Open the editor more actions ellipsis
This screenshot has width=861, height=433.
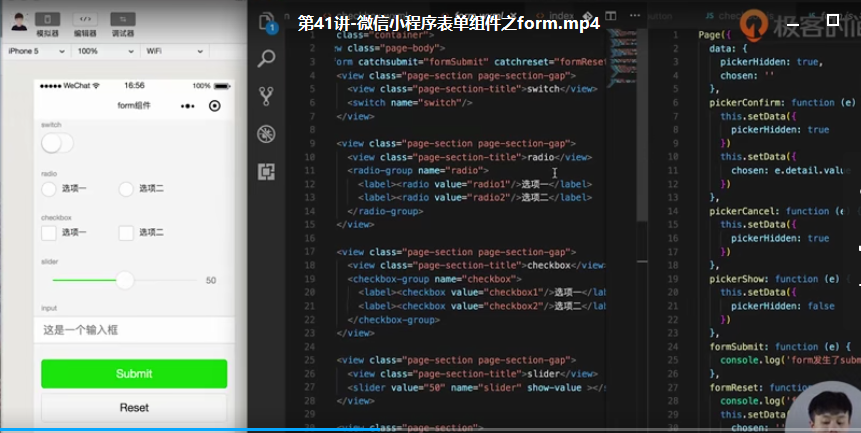[x=635, y=16]
